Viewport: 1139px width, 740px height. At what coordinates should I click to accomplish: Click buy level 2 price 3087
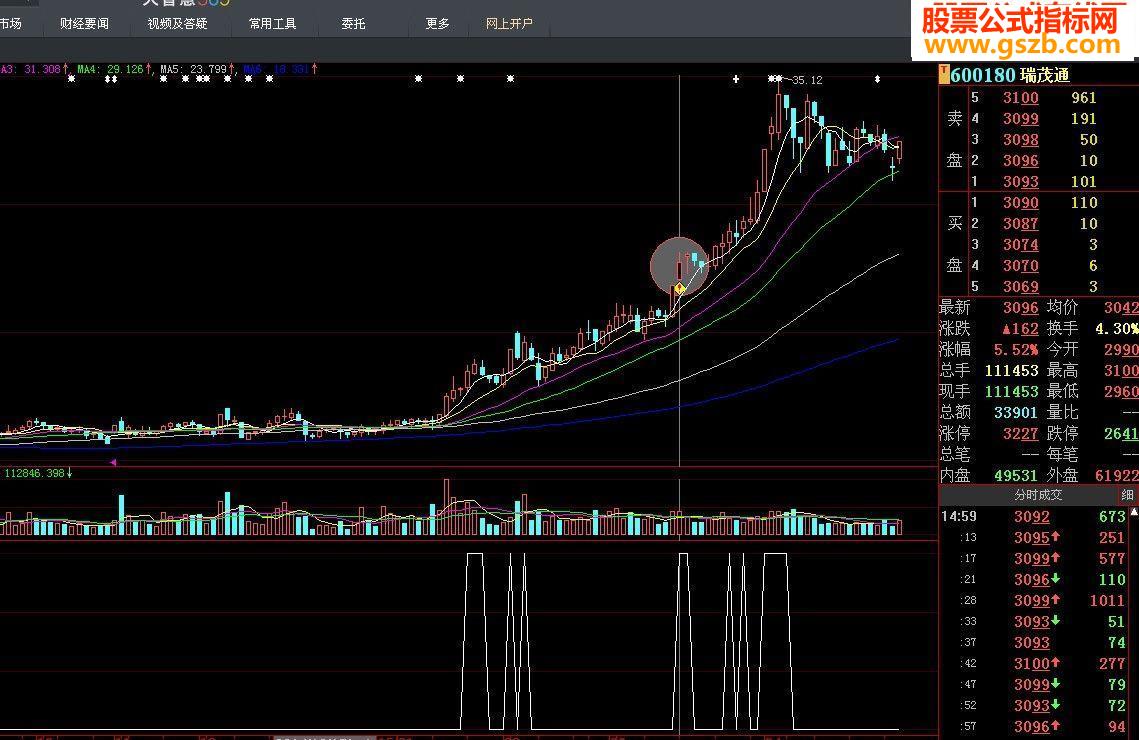point(1021,224)
